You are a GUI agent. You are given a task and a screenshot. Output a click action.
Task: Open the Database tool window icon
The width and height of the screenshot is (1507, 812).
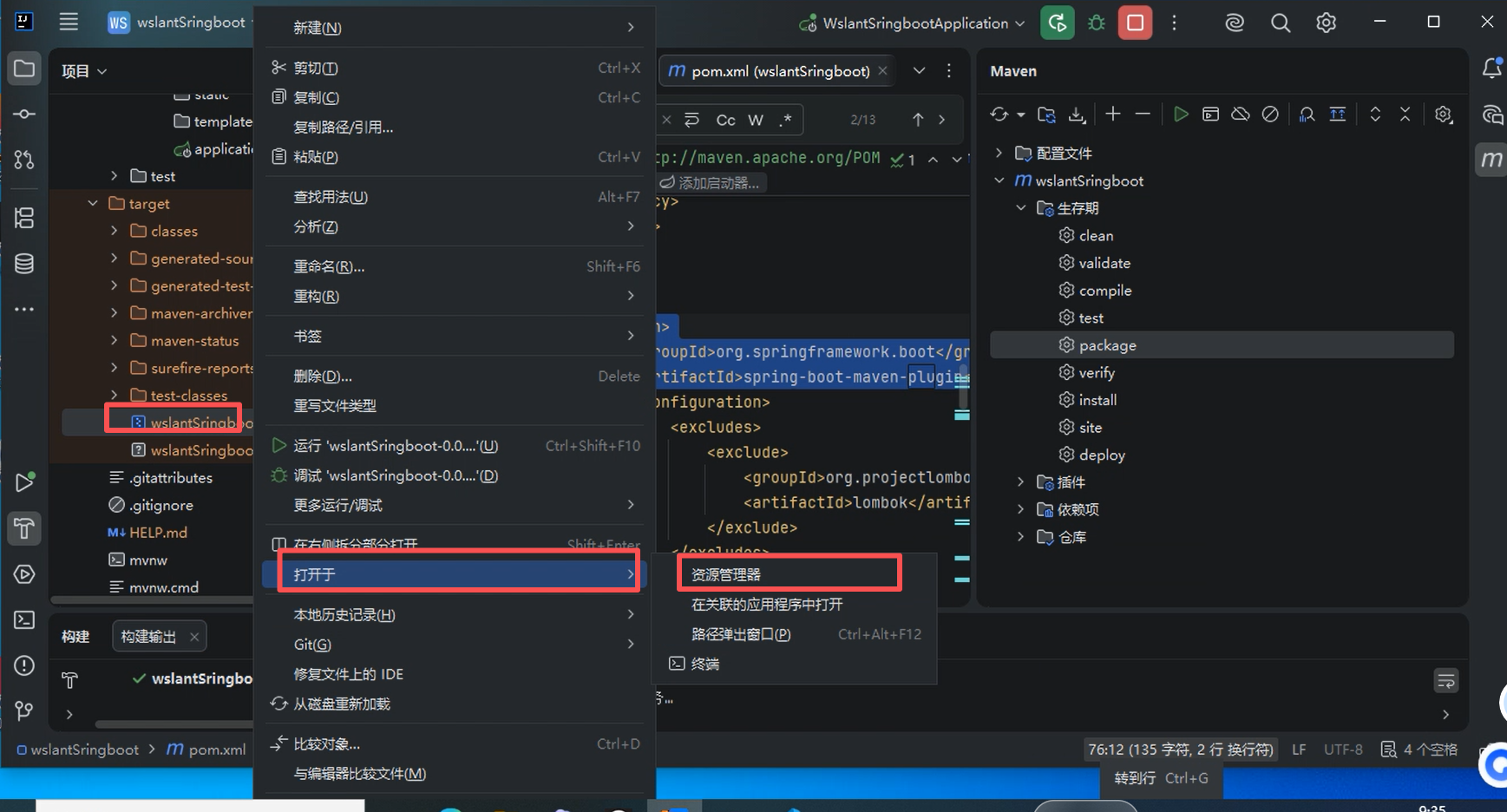(24, 264)
